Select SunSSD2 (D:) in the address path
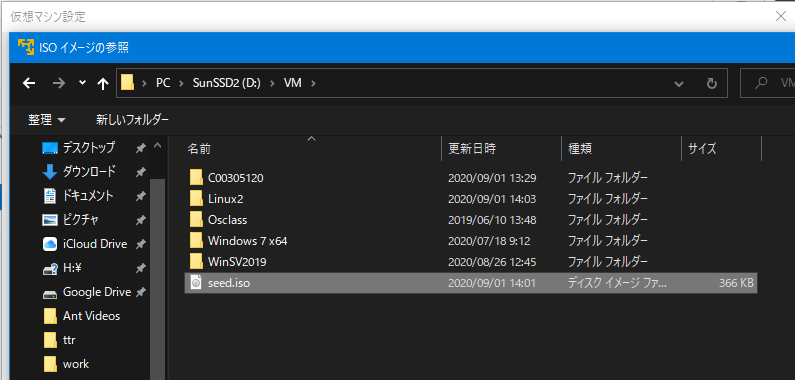795x380 pixels. point(226,83)
